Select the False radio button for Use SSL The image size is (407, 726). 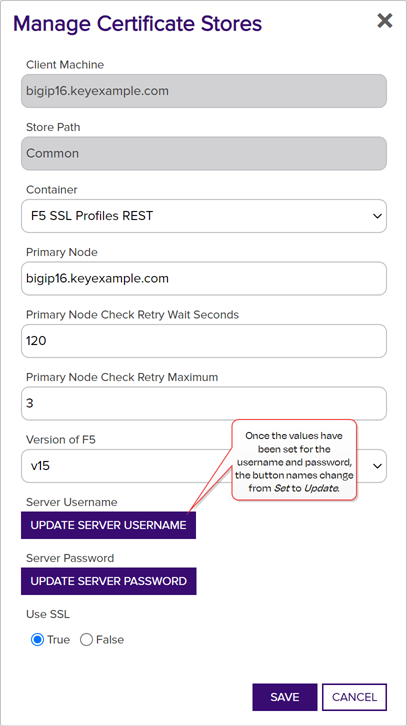[86, 640]
